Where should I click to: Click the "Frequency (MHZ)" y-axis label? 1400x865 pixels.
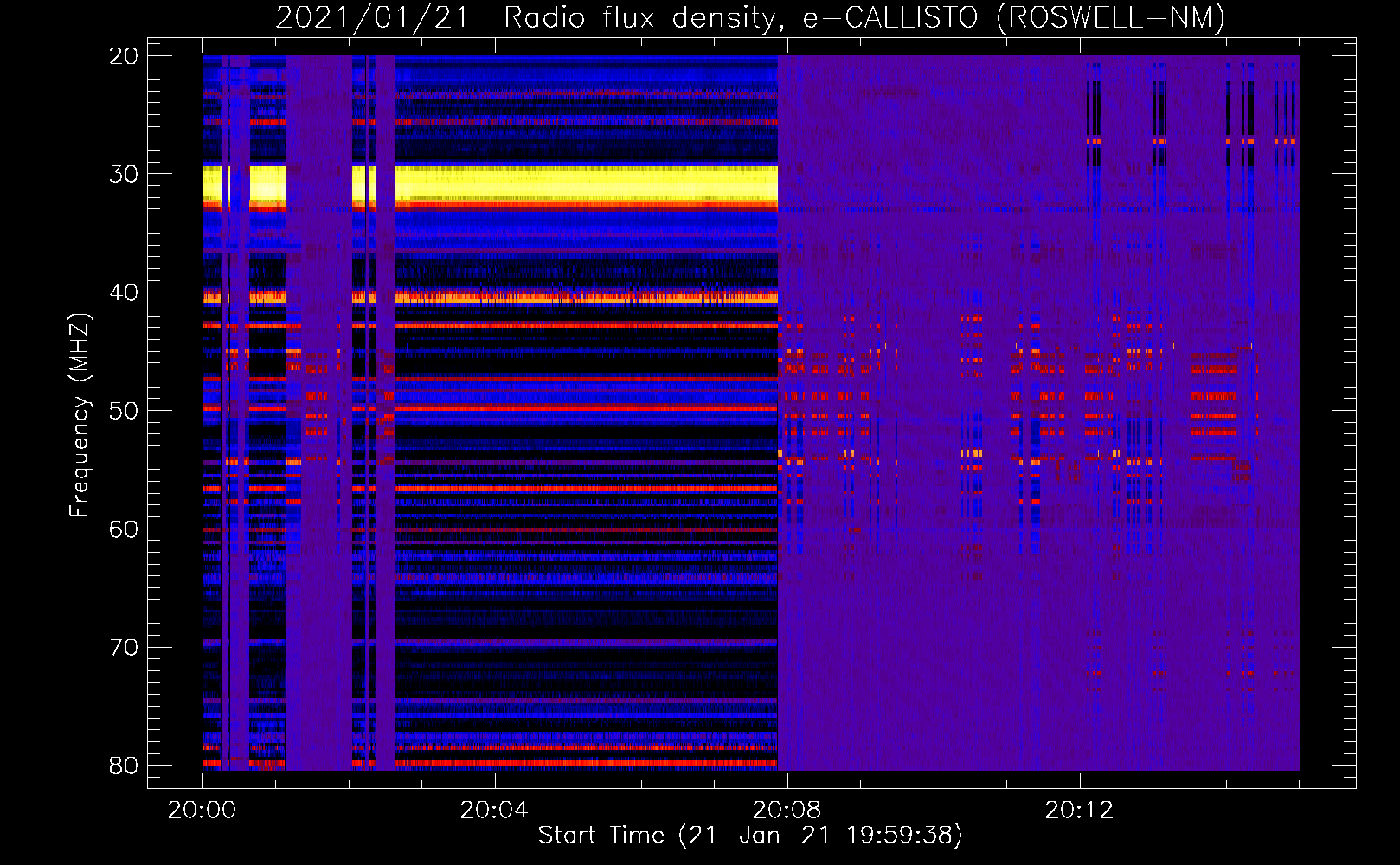[x=80, y=415]
